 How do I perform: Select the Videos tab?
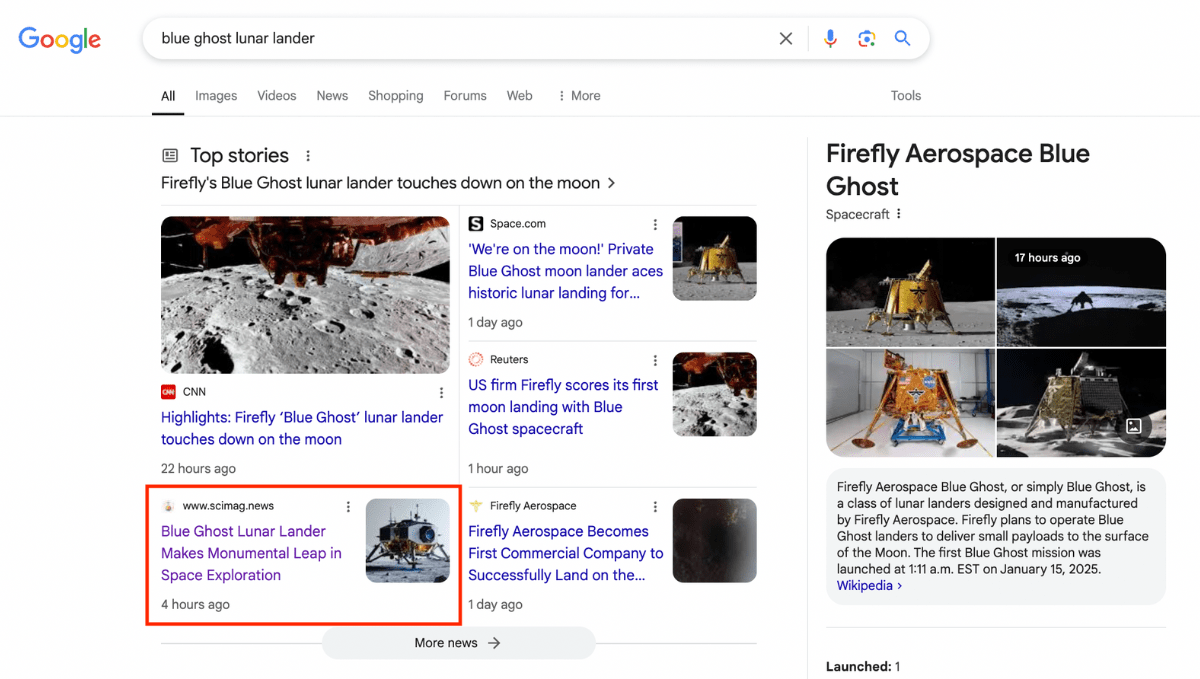(x=276, y=96)
